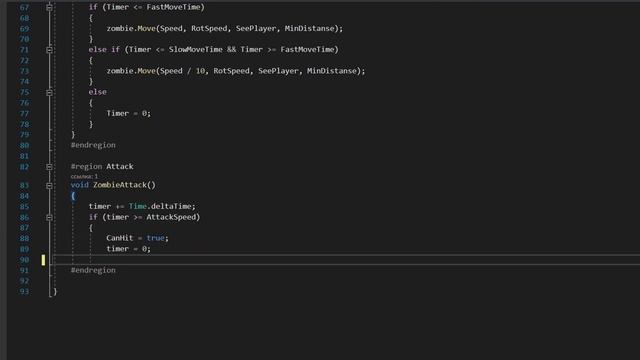Click Speed / 10 argument on line 73

[182, 71]
